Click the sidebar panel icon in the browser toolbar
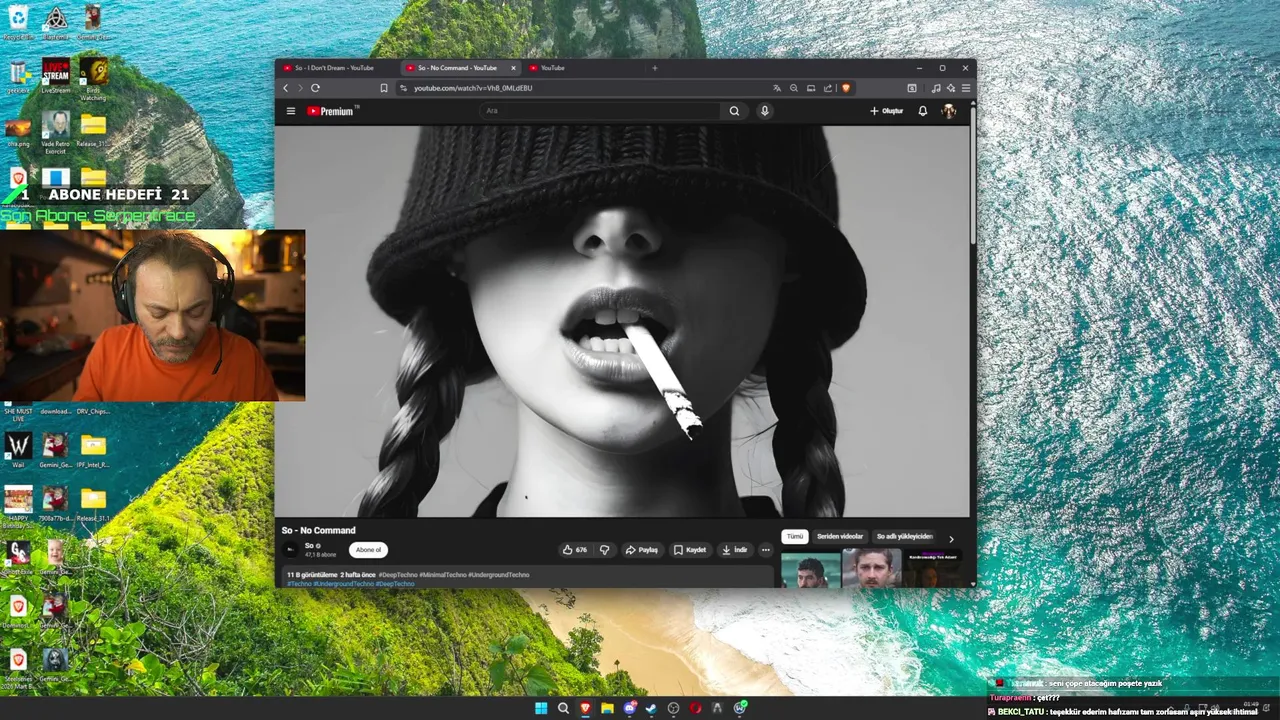Screen dimensions: 1280x720 (911, 88)
